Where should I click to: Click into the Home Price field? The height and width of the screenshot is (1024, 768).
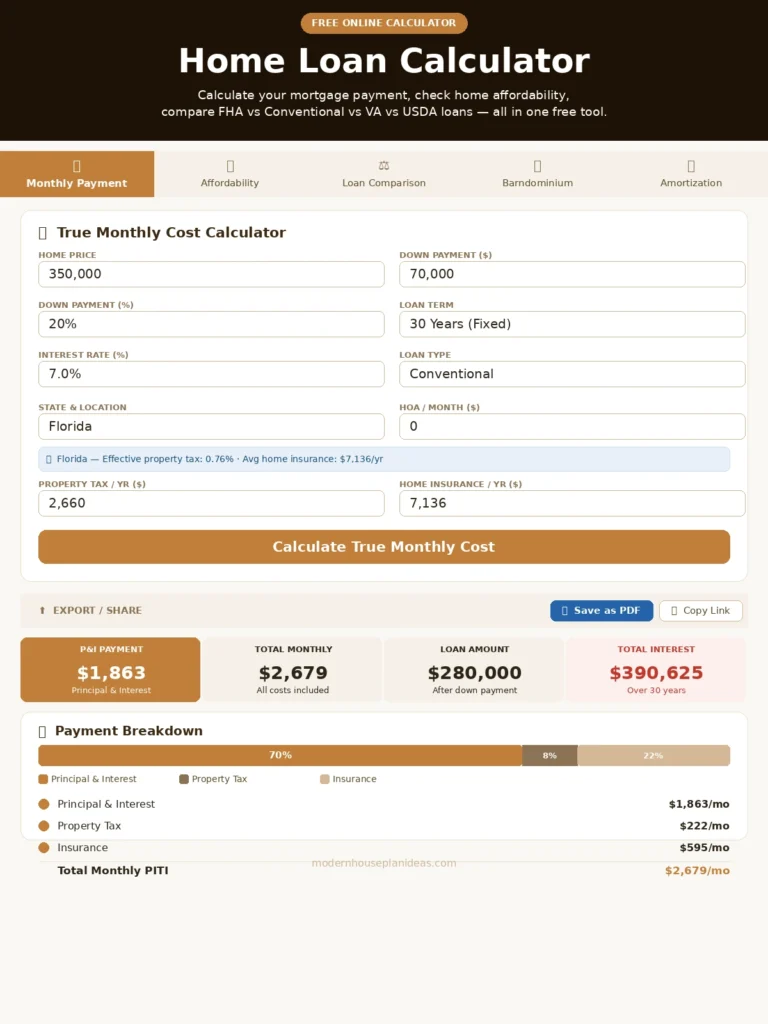(212, 274)
